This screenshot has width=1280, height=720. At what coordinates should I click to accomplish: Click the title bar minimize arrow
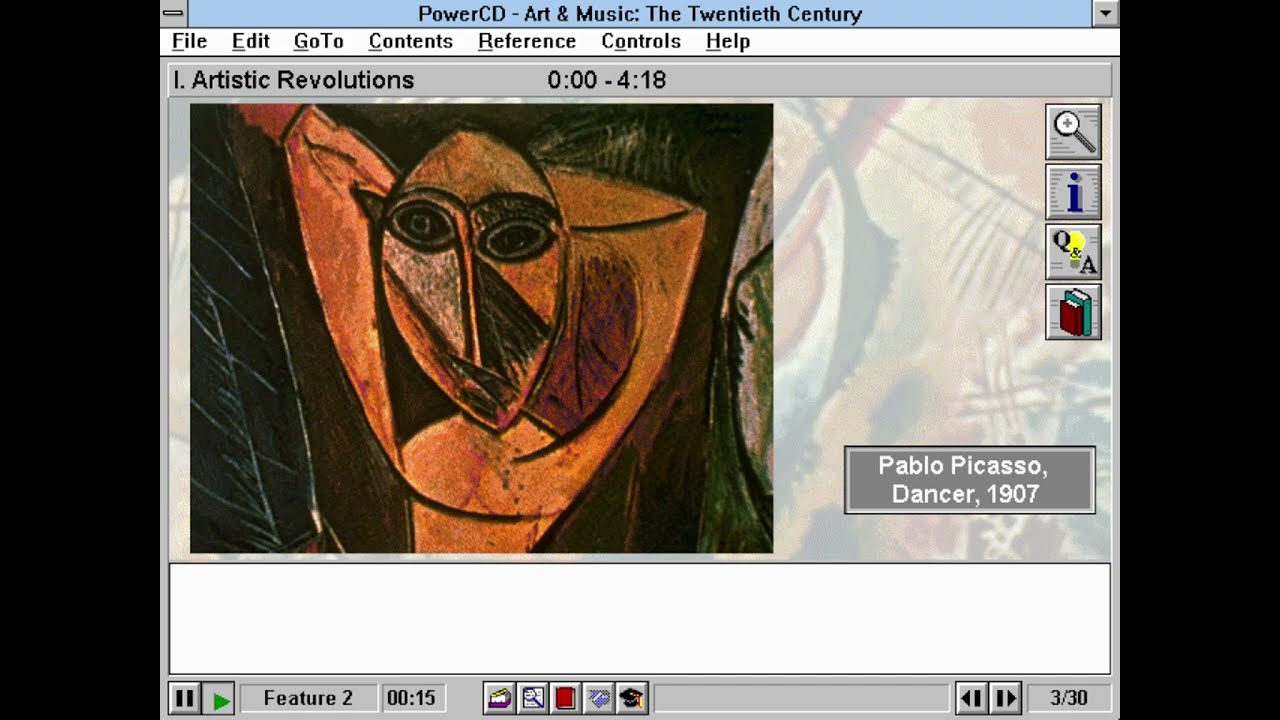pos(1106,13)
